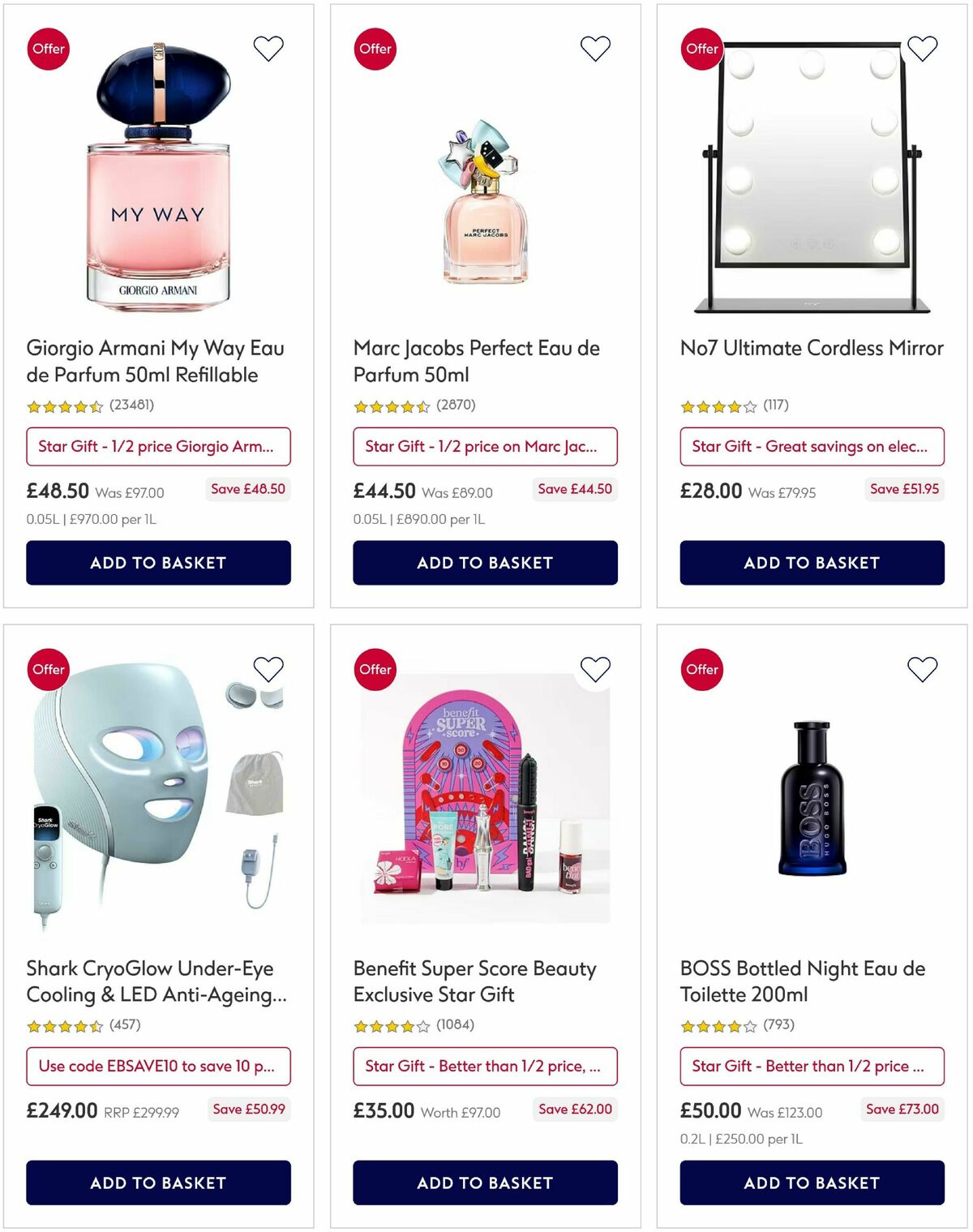Expand the EBSAVE10 code offer details
The width and height of the screenshot is (973, 1232).
tap(158, 1067)
